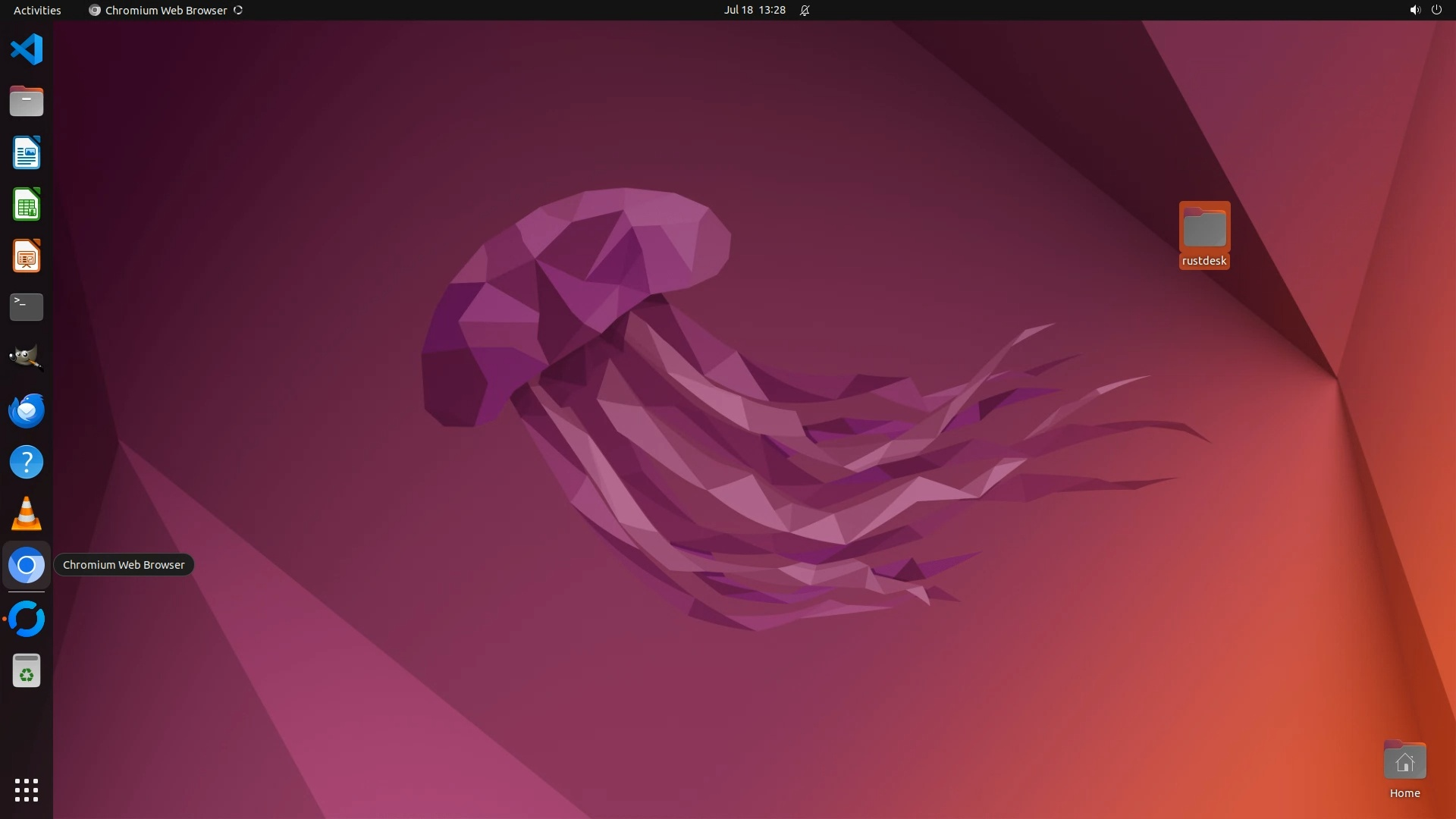Open the Activities overview

37,10
